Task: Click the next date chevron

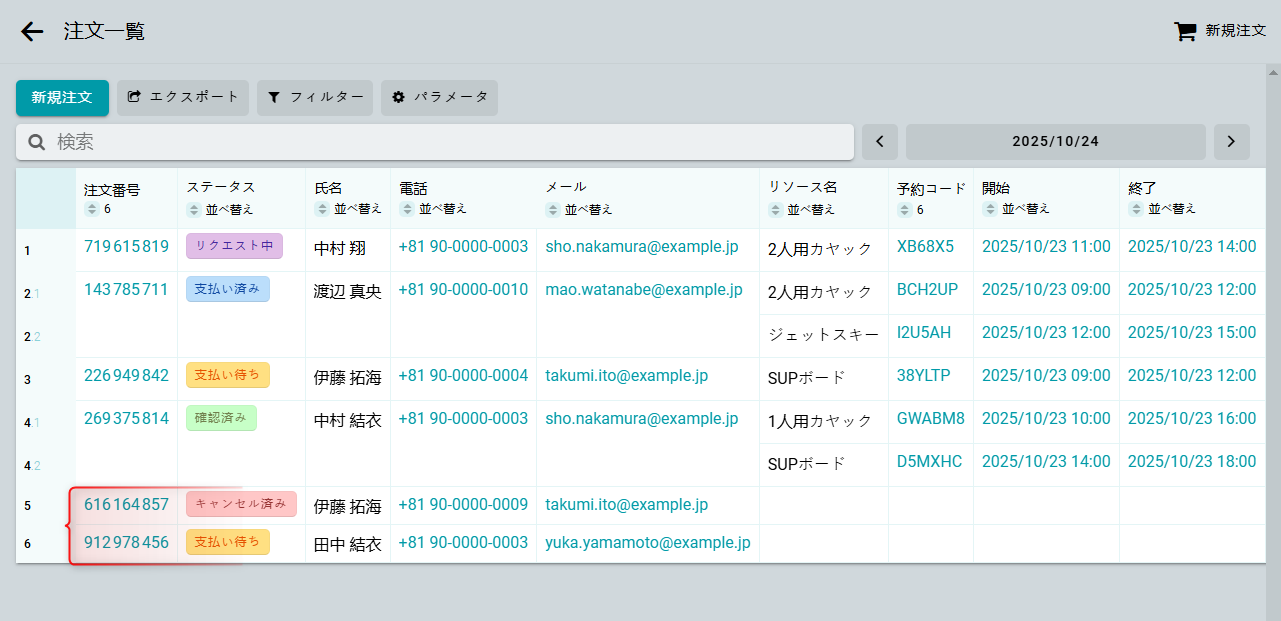Action: coord(1231,142)
